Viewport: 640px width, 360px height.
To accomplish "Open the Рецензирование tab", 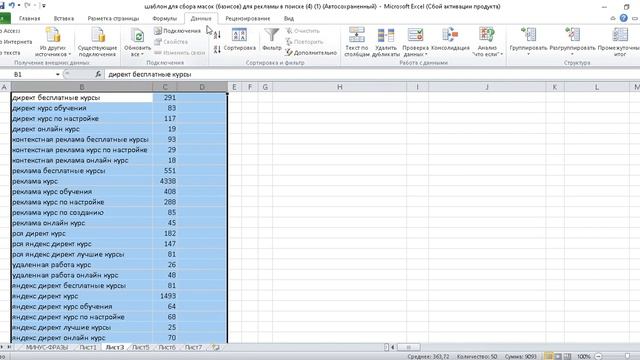I will click(x=248, y=18).
